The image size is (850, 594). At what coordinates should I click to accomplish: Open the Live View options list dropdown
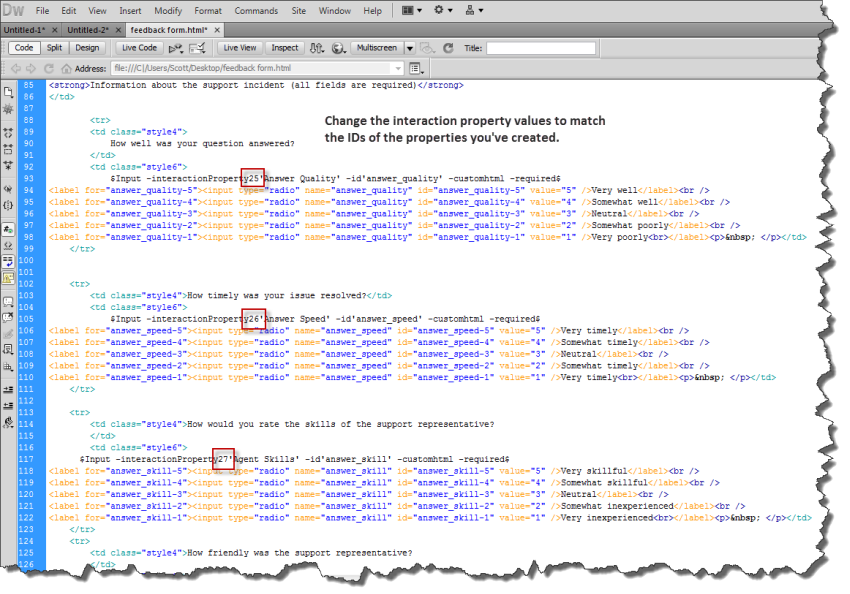(x=416, y=68)
